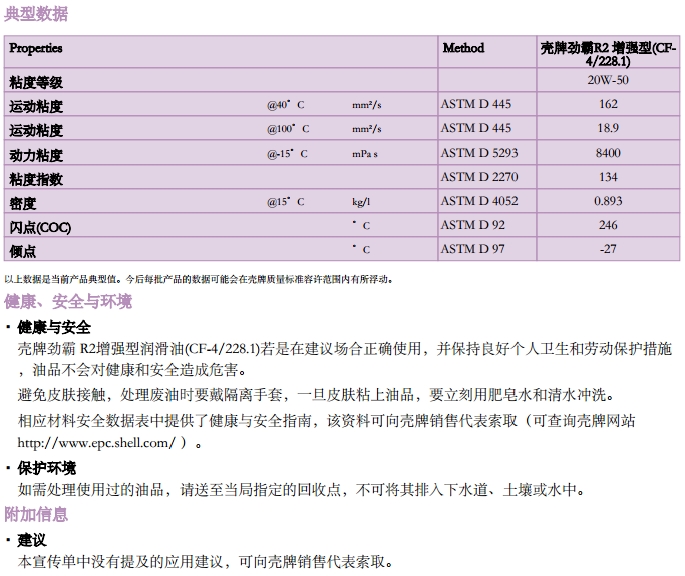Select the value 8400
The width and height of the screenshot is (685, 576).
click(x=608, y=153)
